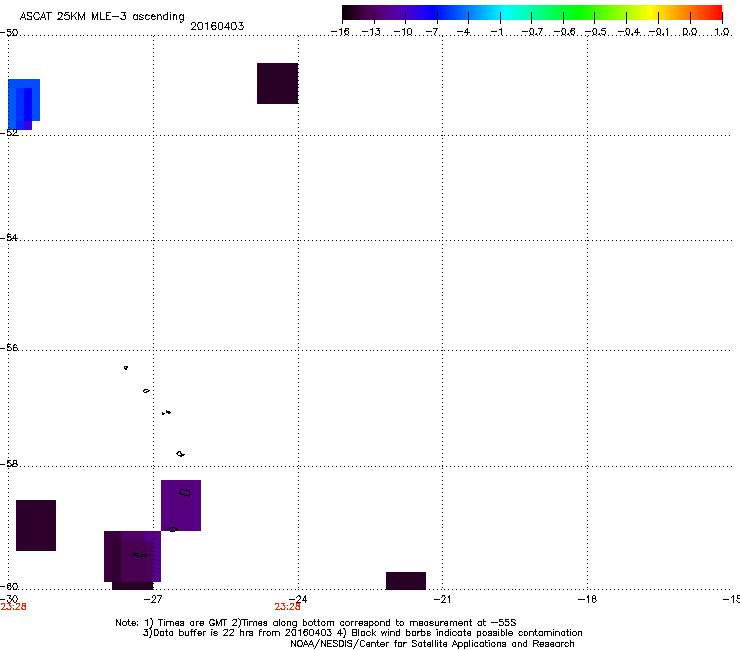Select the -0.5 color scale value
This screenshot has width=740, height=650.
pos(595,32)
